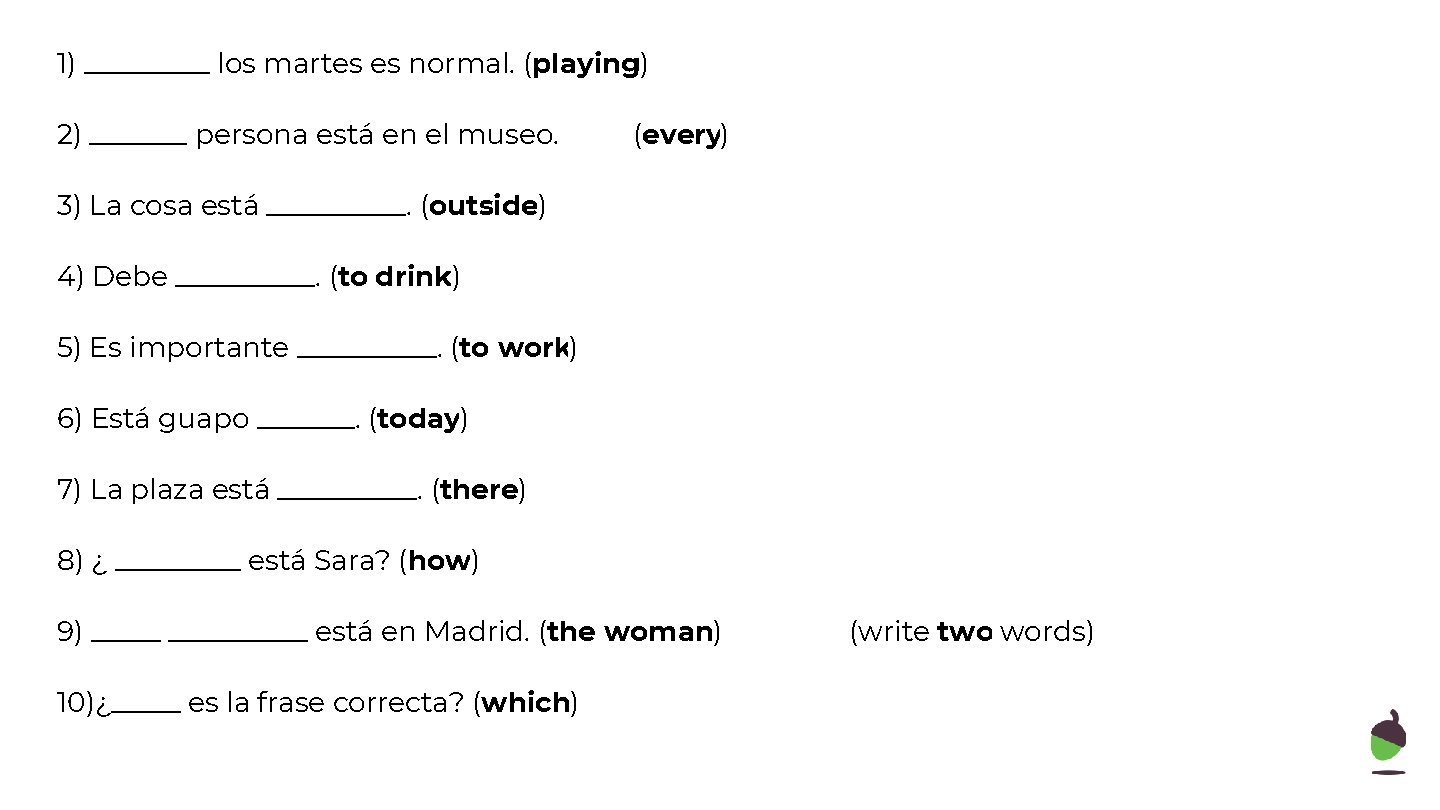Select the bold hint 'to drink'
Viewport: 1440px width, 810px height.
click(395, 277)
